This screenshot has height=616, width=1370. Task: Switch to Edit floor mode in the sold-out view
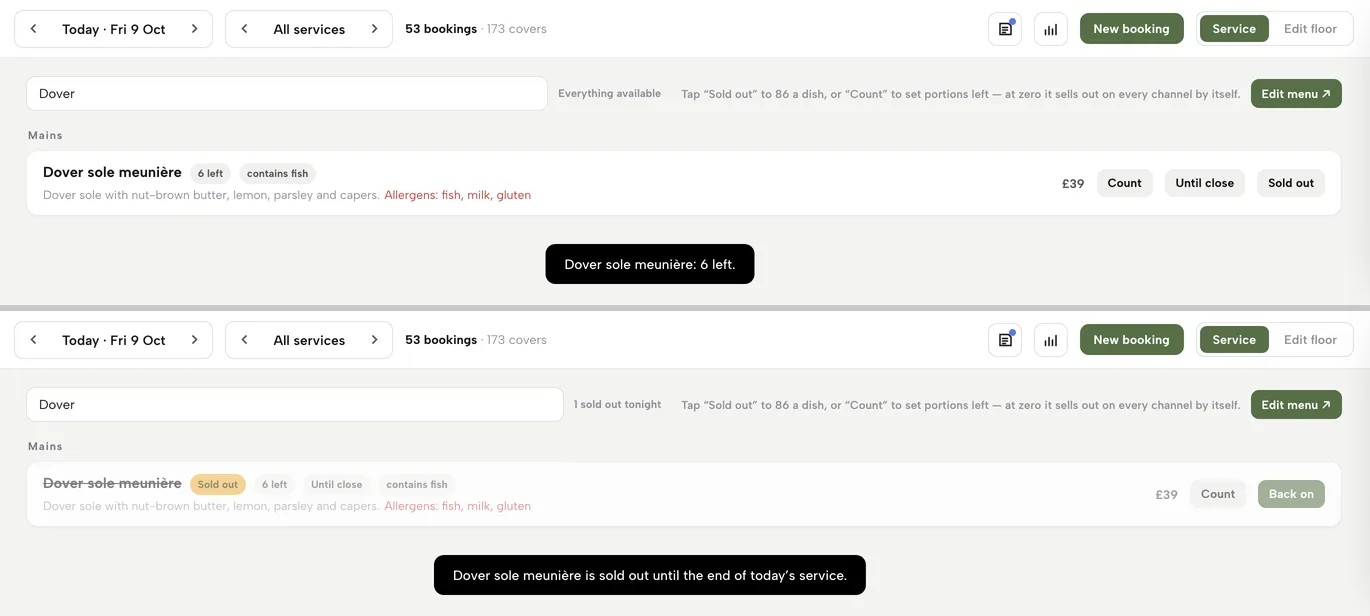pos(1310,340)
